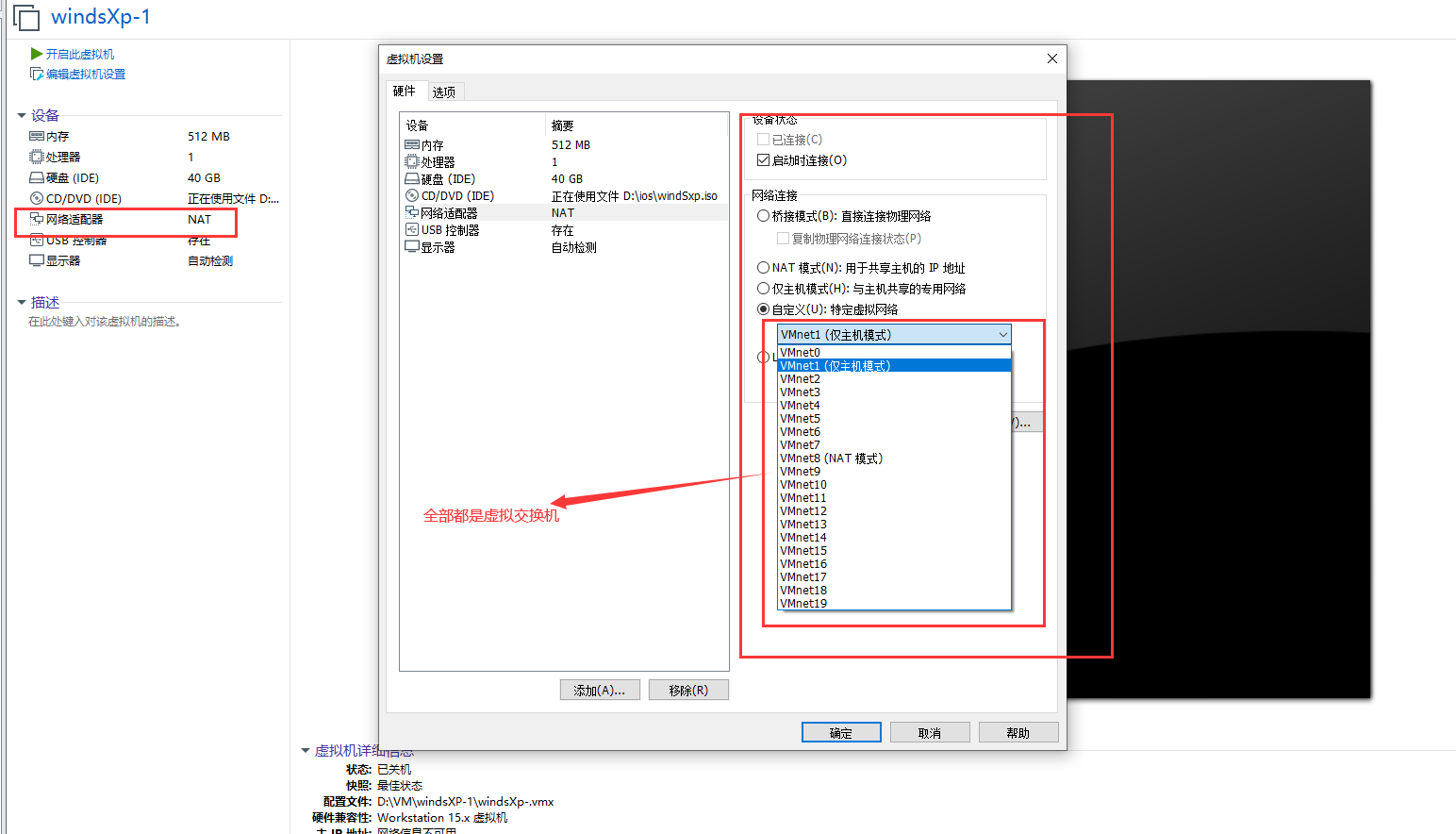
Task: Select the network adapter icon in left panel
Action: [37, 219]
